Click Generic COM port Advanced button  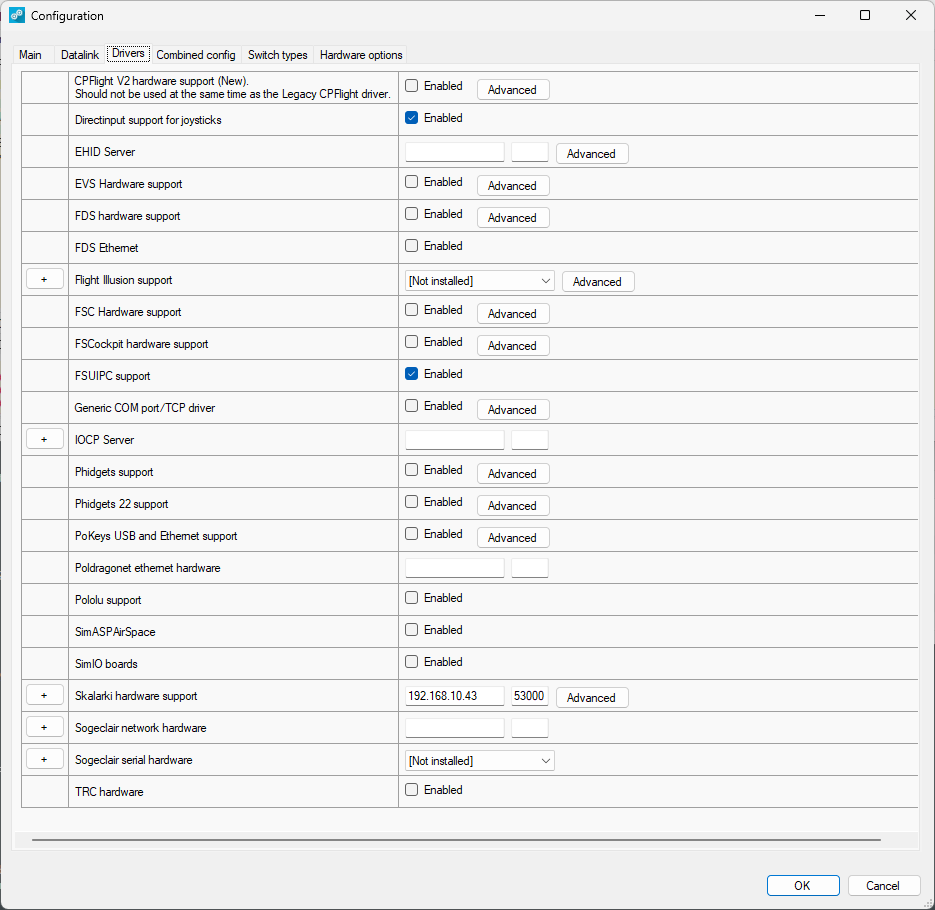(513, 410)
